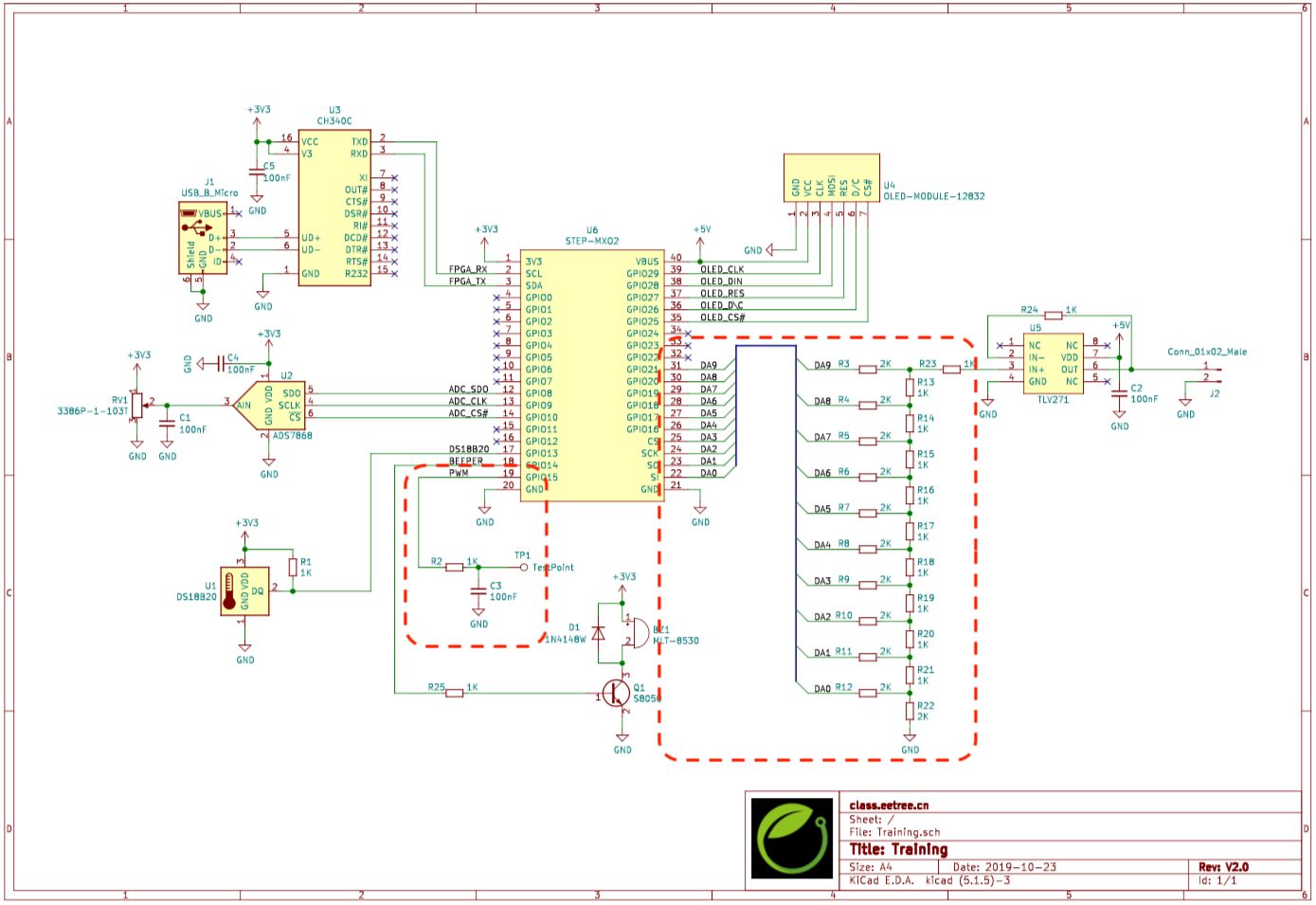The image size is (1316, 905).
Task: Select the TLV271 op-amp U5
Action: [x=1053, y=364]
